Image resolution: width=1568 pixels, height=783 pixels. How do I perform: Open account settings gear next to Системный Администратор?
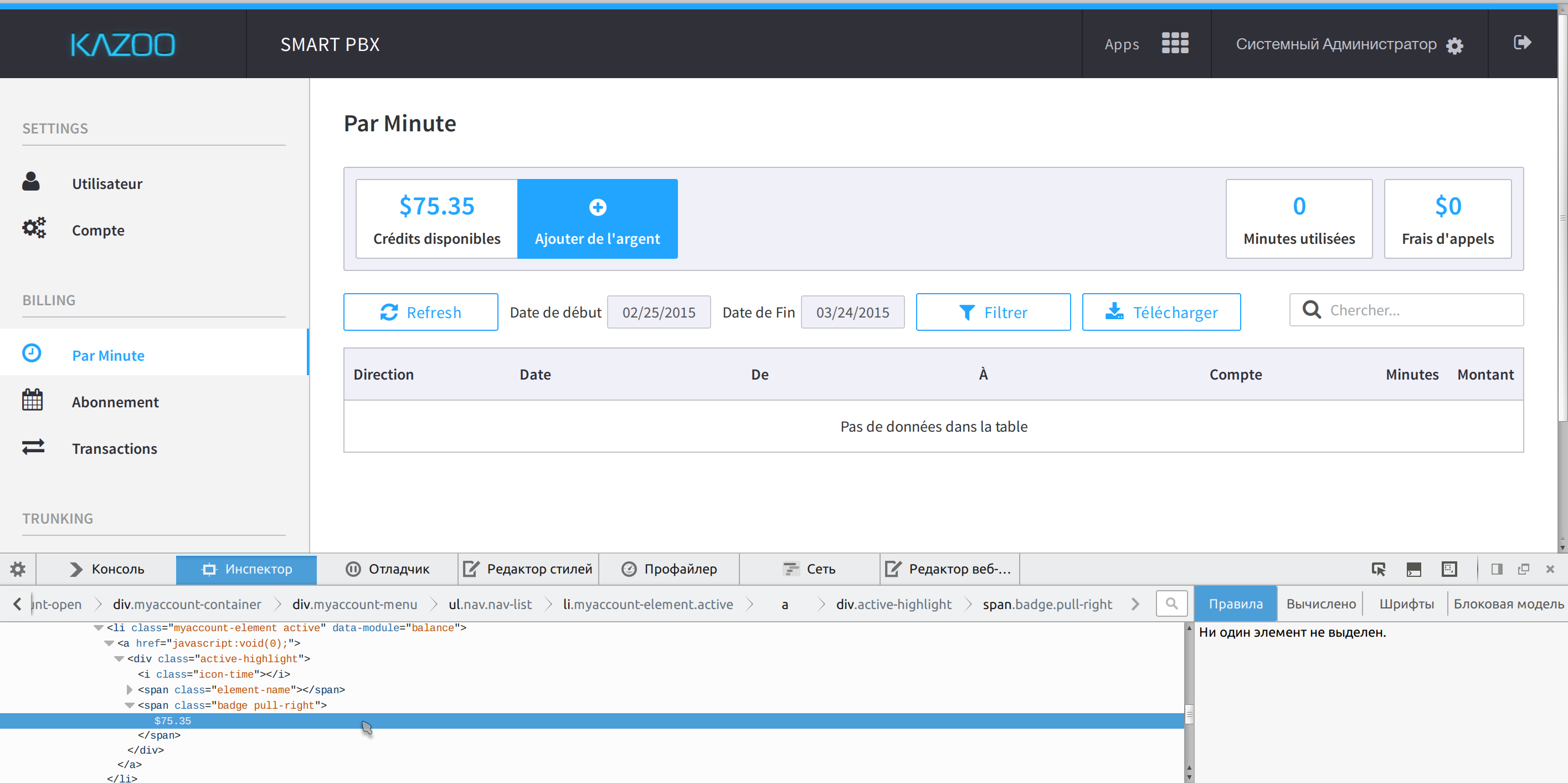point(1455,45)
